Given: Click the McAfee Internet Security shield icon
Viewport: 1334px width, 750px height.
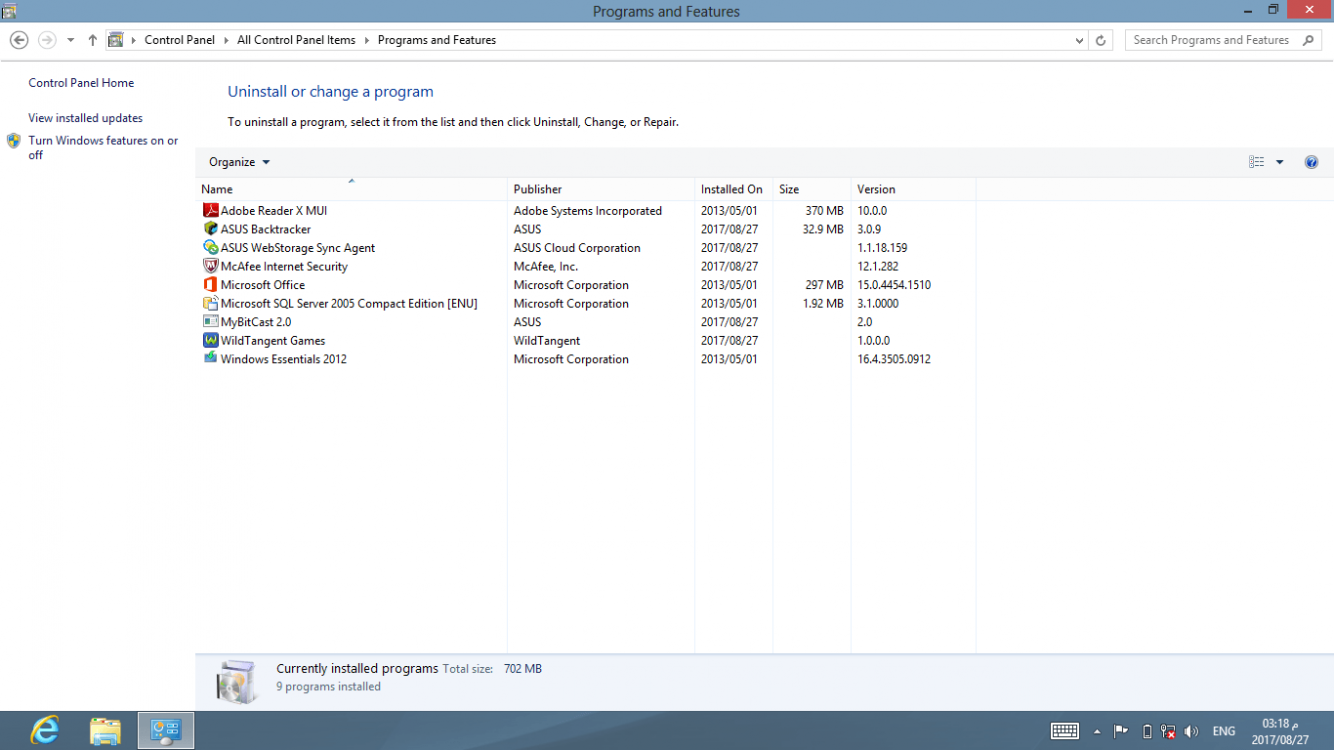Looking at the screenshot, I should (210, 266).
